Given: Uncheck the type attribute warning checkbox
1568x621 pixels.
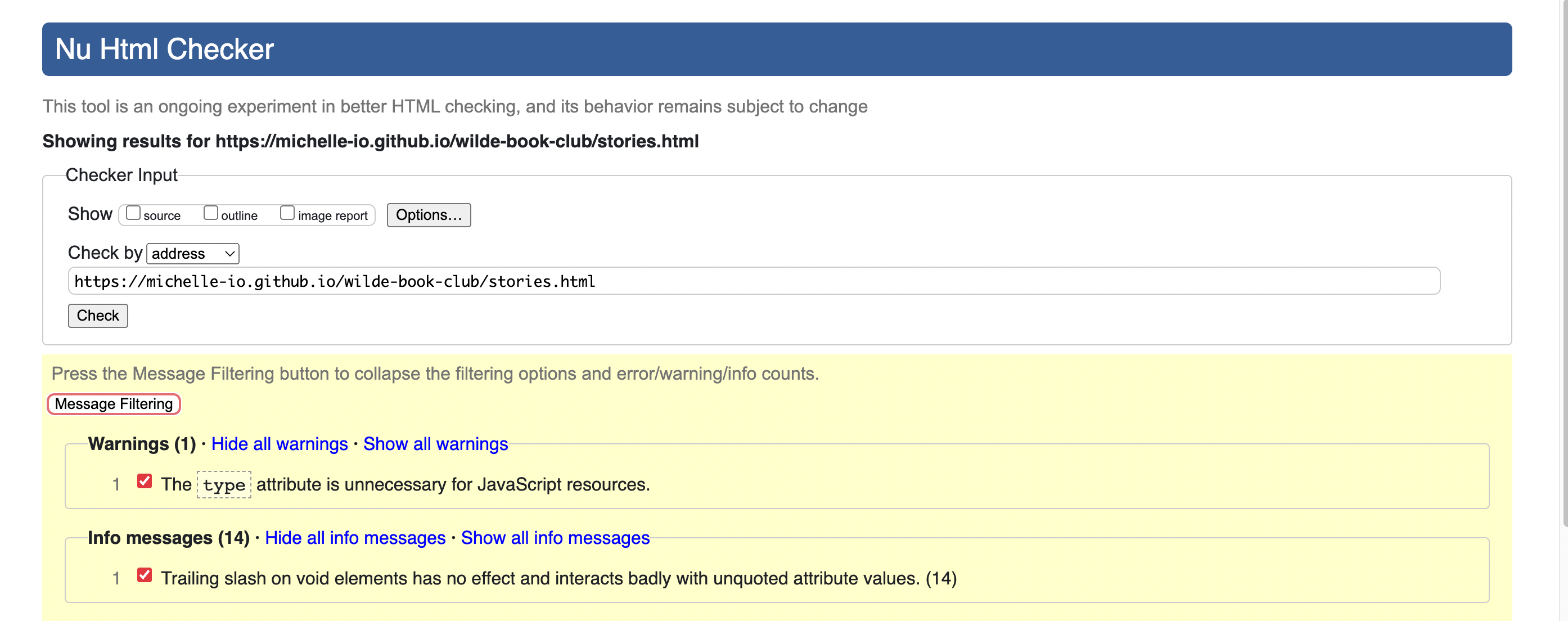Looking at the screenshot, I should point(145,481).
